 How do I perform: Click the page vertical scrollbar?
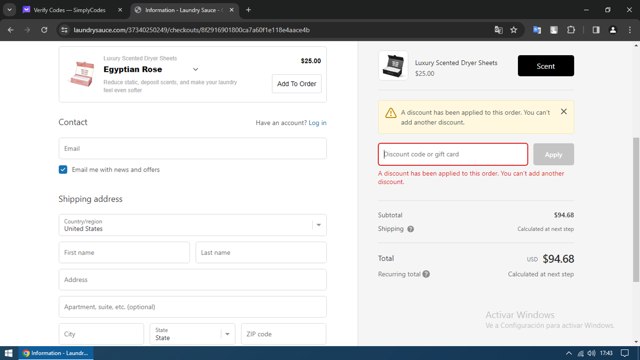(x=636, y=210)
